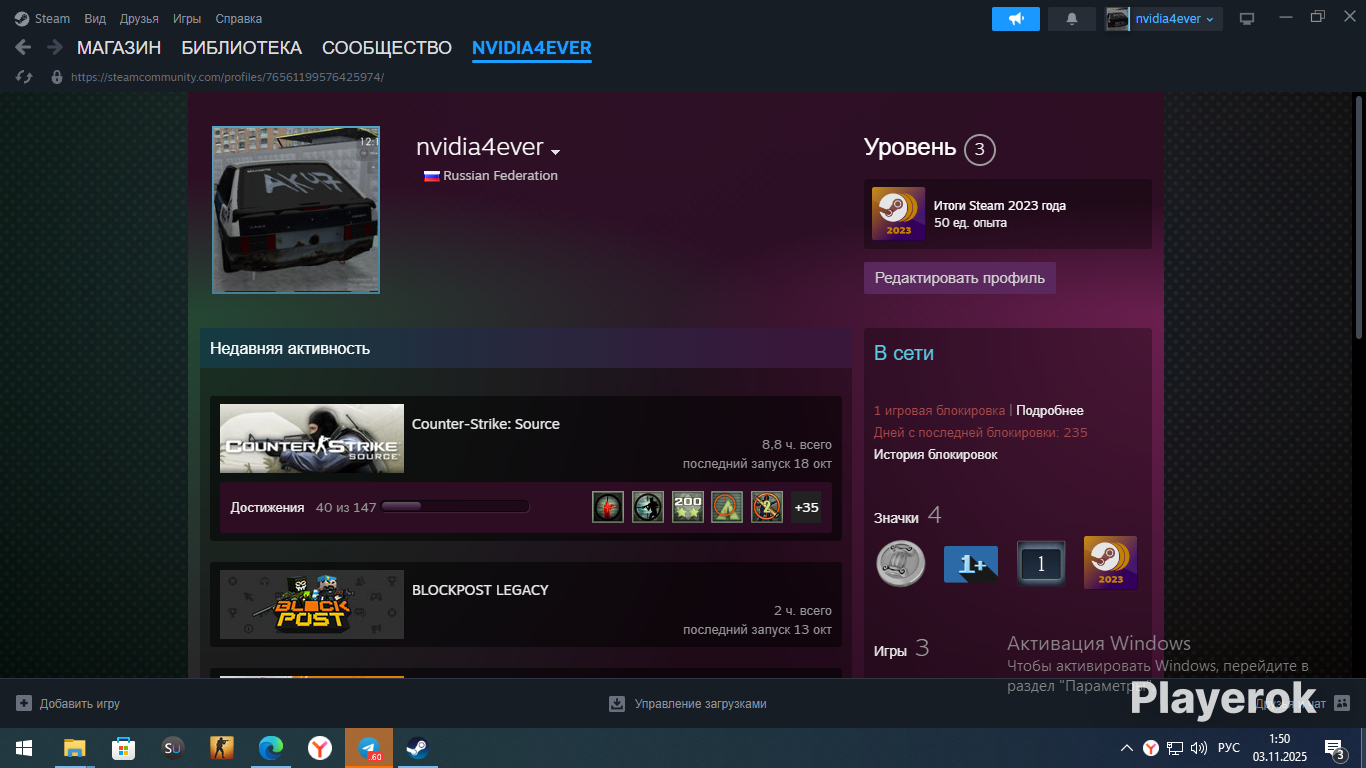Screen dimensions: 1366x768
Task: Open the Windows notification center
Action: coord(1335,748)
